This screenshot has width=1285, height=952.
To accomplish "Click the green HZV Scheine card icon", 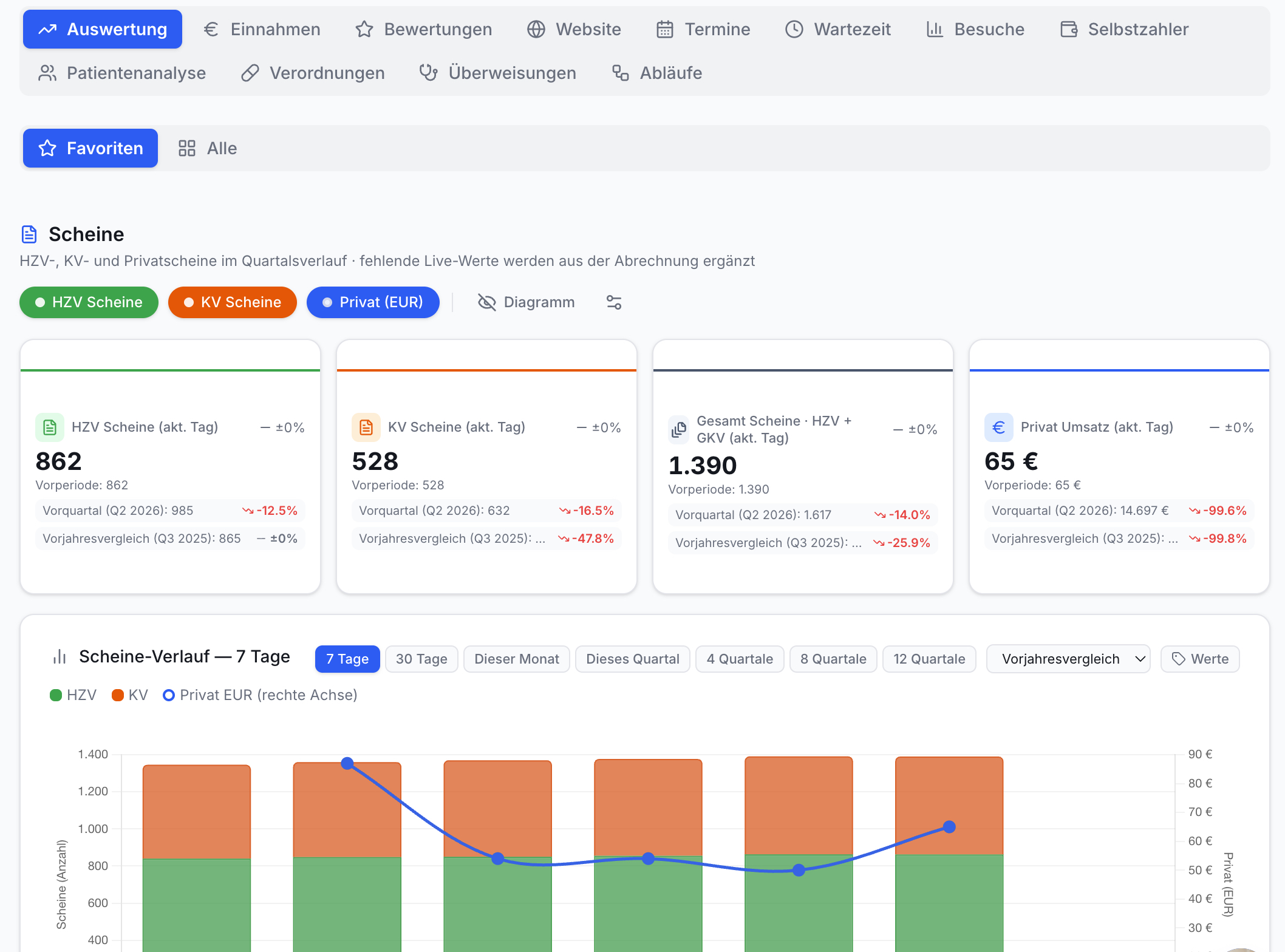I will click(50, 427).
